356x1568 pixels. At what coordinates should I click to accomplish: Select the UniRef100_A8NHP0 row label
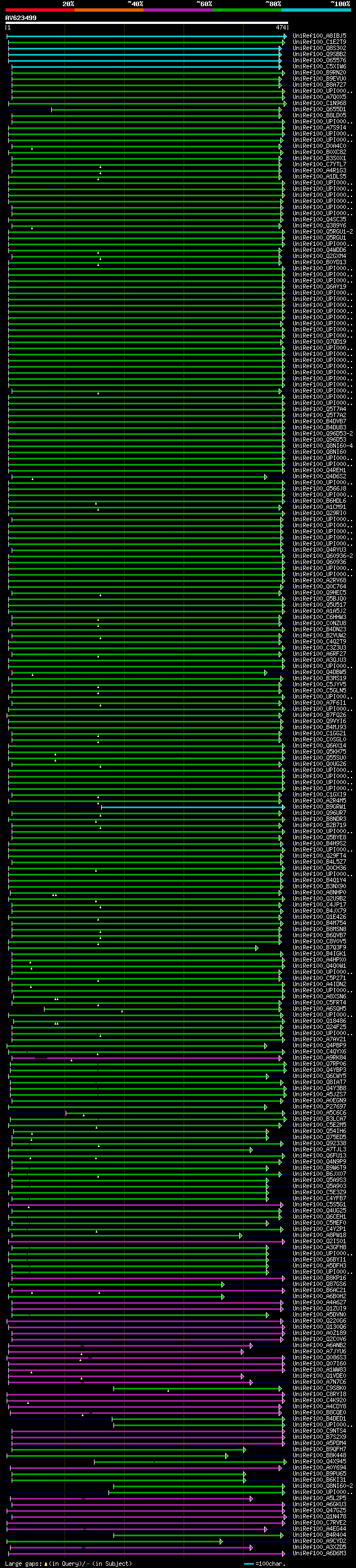(319, 892)
